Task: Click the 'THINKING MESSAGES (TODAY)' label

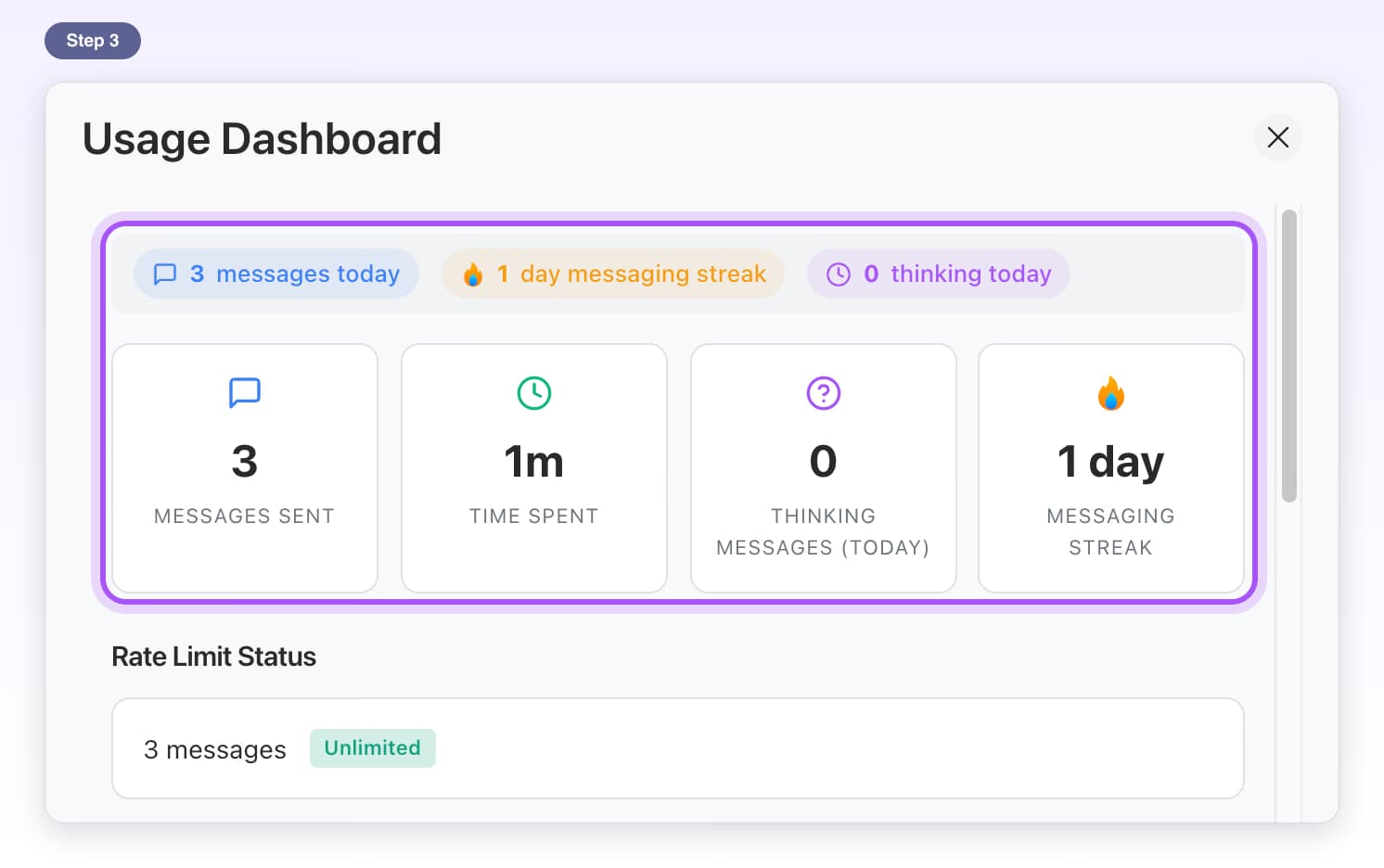Action: 824,532
